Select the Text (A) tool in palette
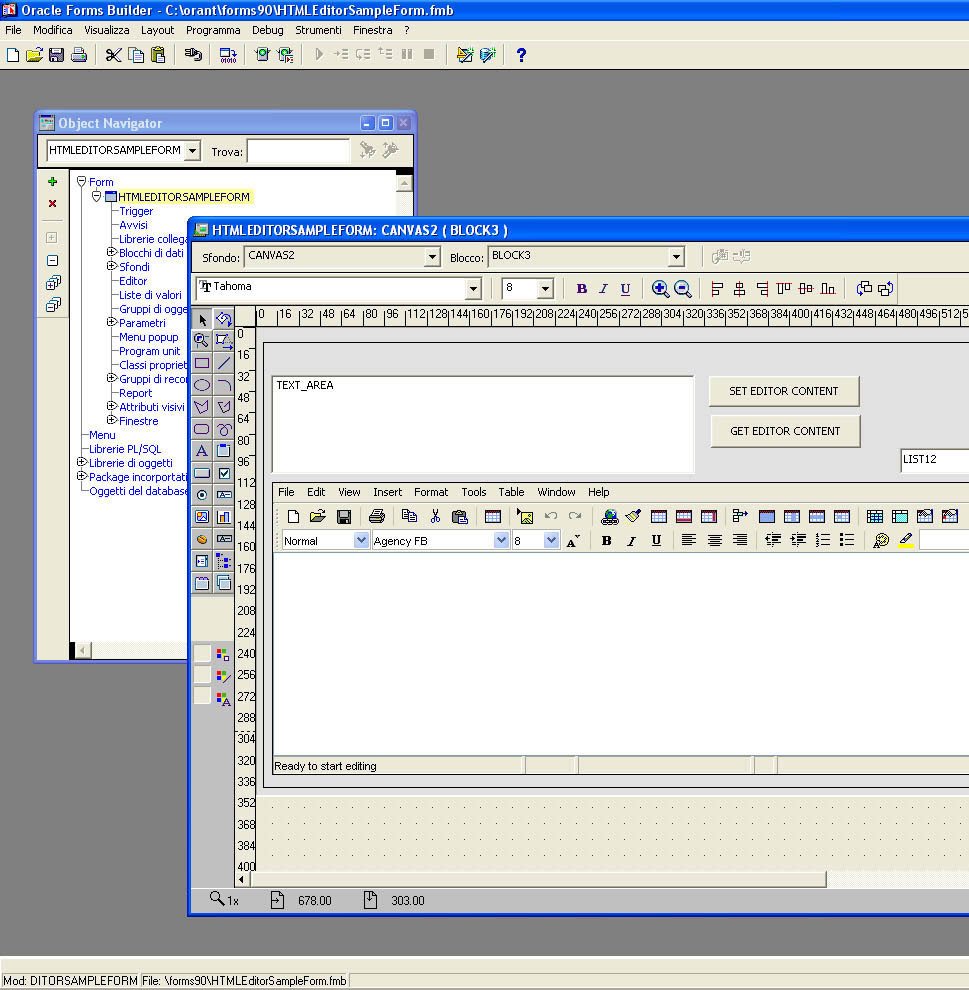The width and height of the screenshot is (969, 990). 201,451
